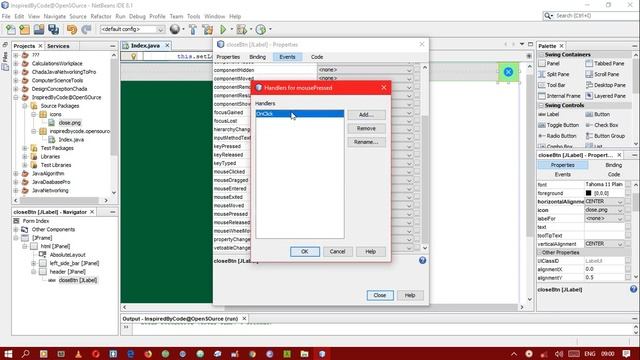Run the project with green play icon
This screenshot has width=640, height=360.
223,29
